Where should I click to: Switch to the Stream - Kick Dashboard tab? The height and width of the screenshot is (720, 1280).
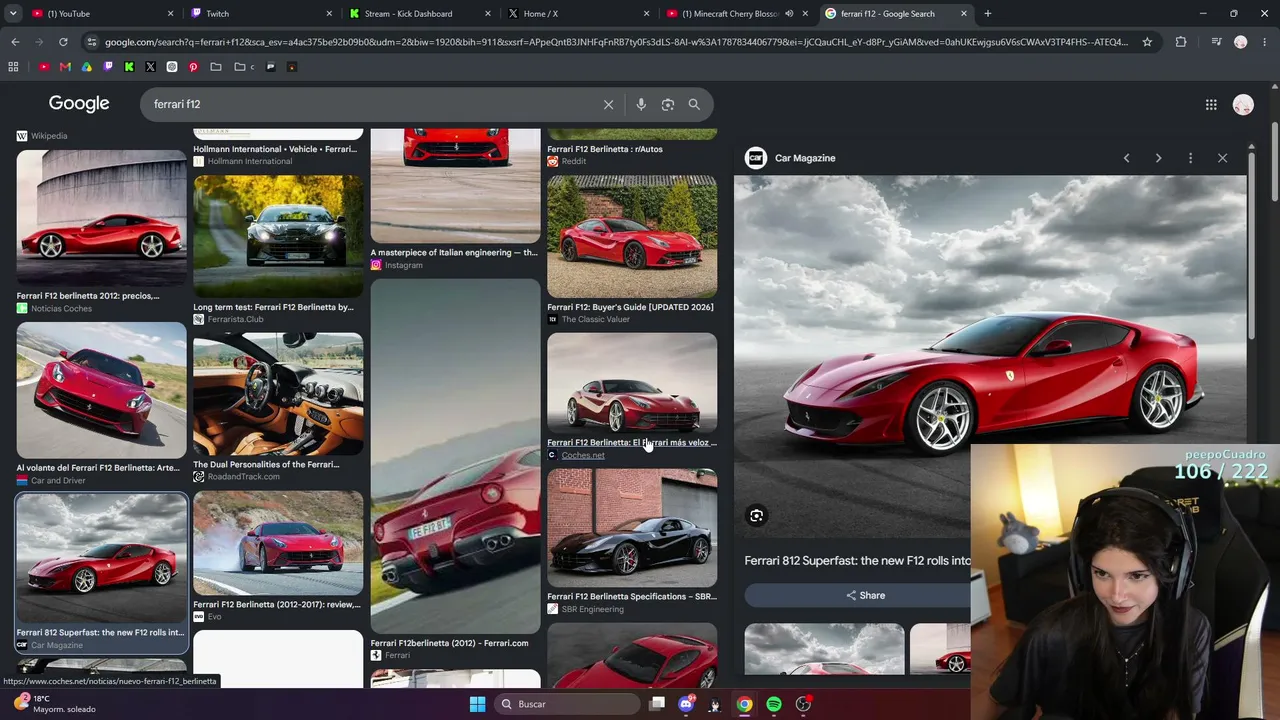coord(420,14)
